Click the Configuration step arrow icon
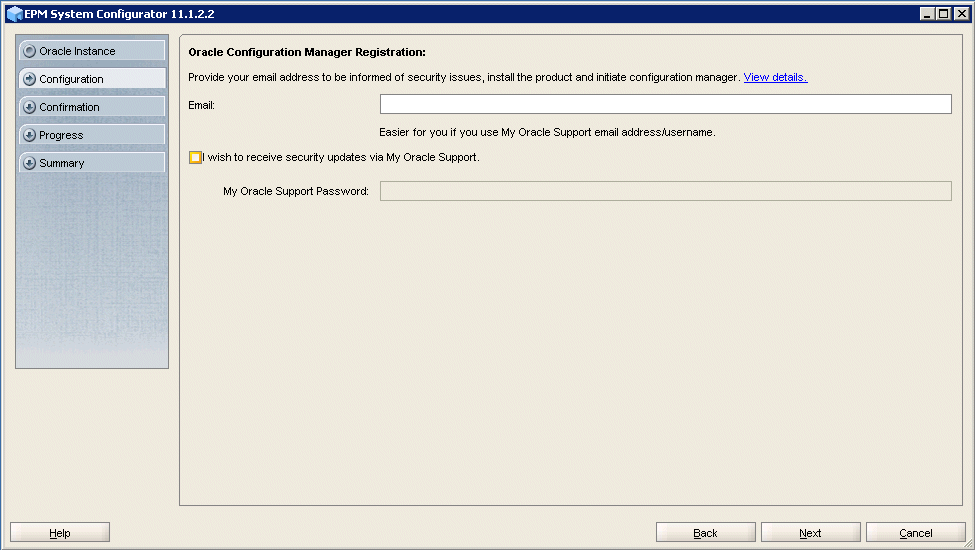The width and height of the screenshot is (975, 550). coord(29,79)
